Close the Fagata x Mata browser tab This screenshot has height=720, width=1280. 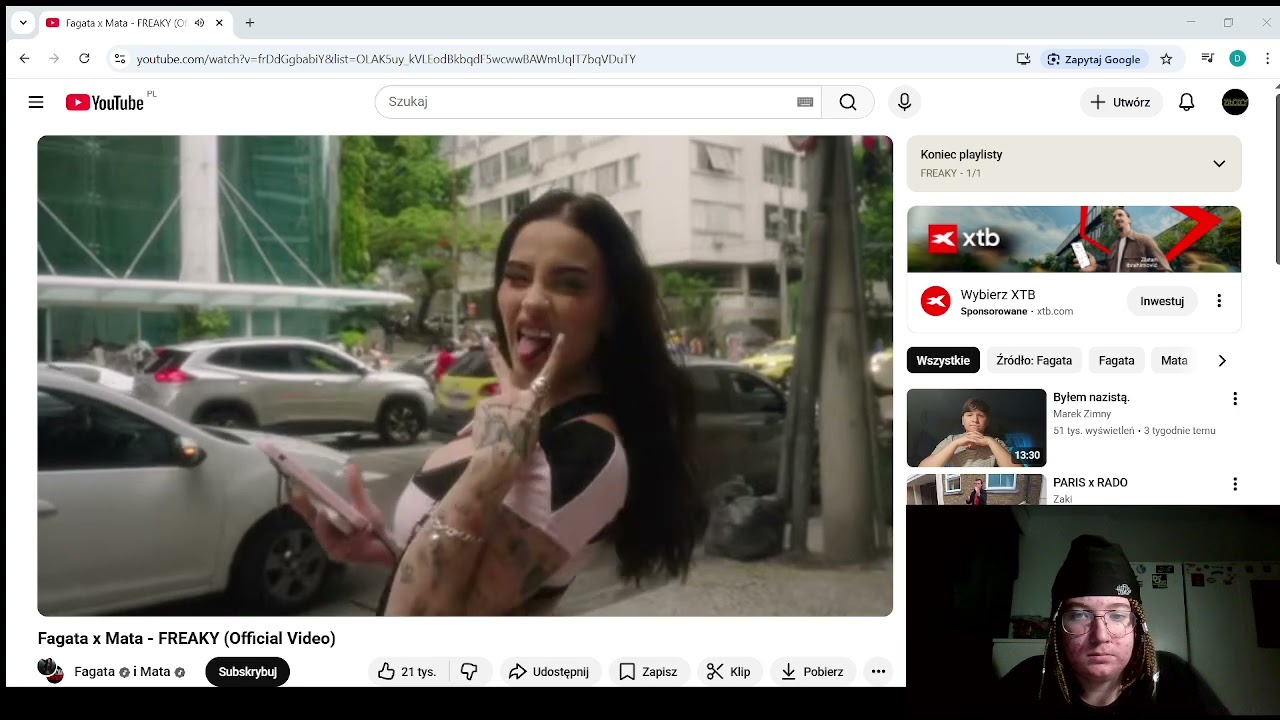(x=219, y=23)
